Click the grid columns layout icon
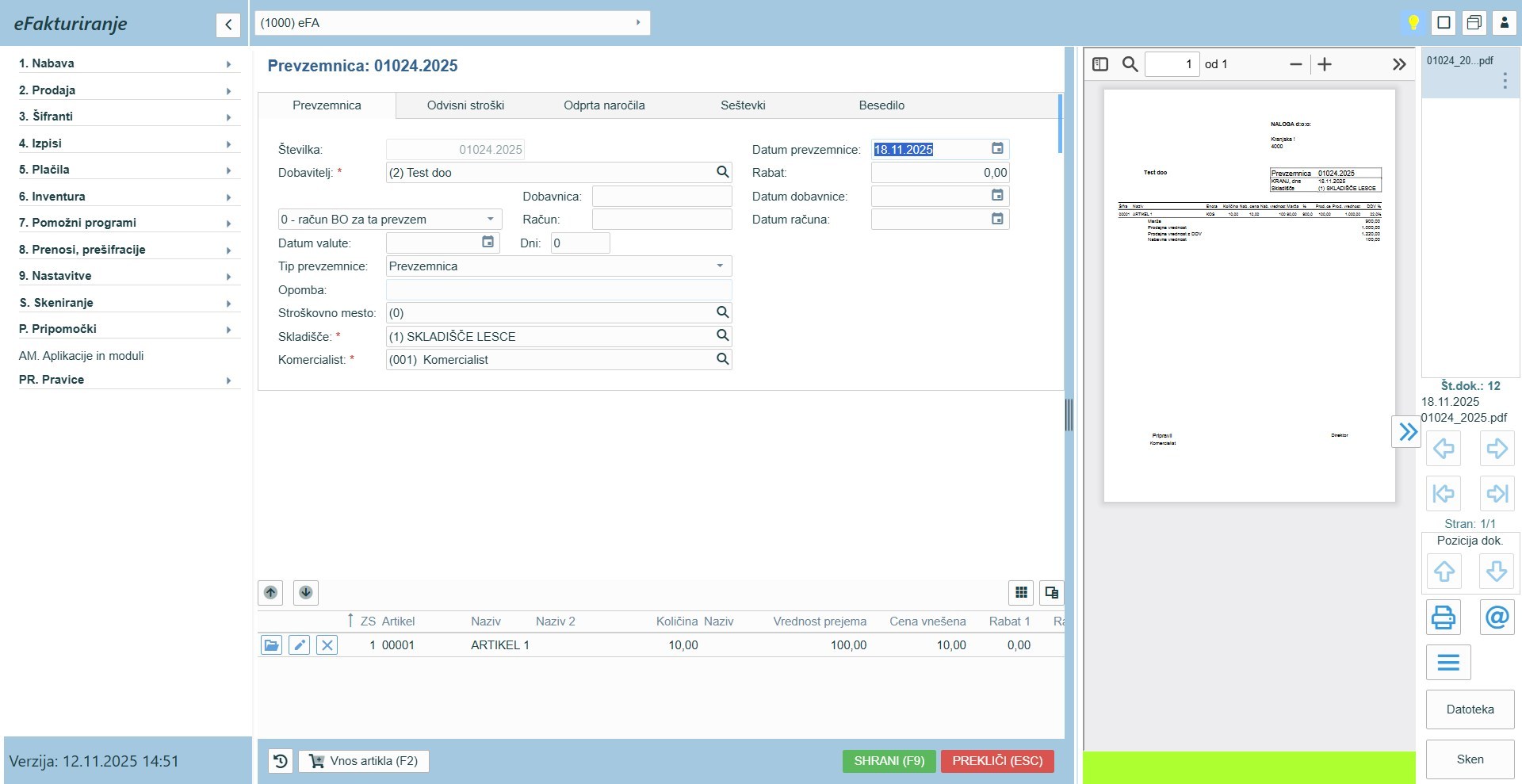The width and height of the screenshot is (1522, 784). 1021,592
